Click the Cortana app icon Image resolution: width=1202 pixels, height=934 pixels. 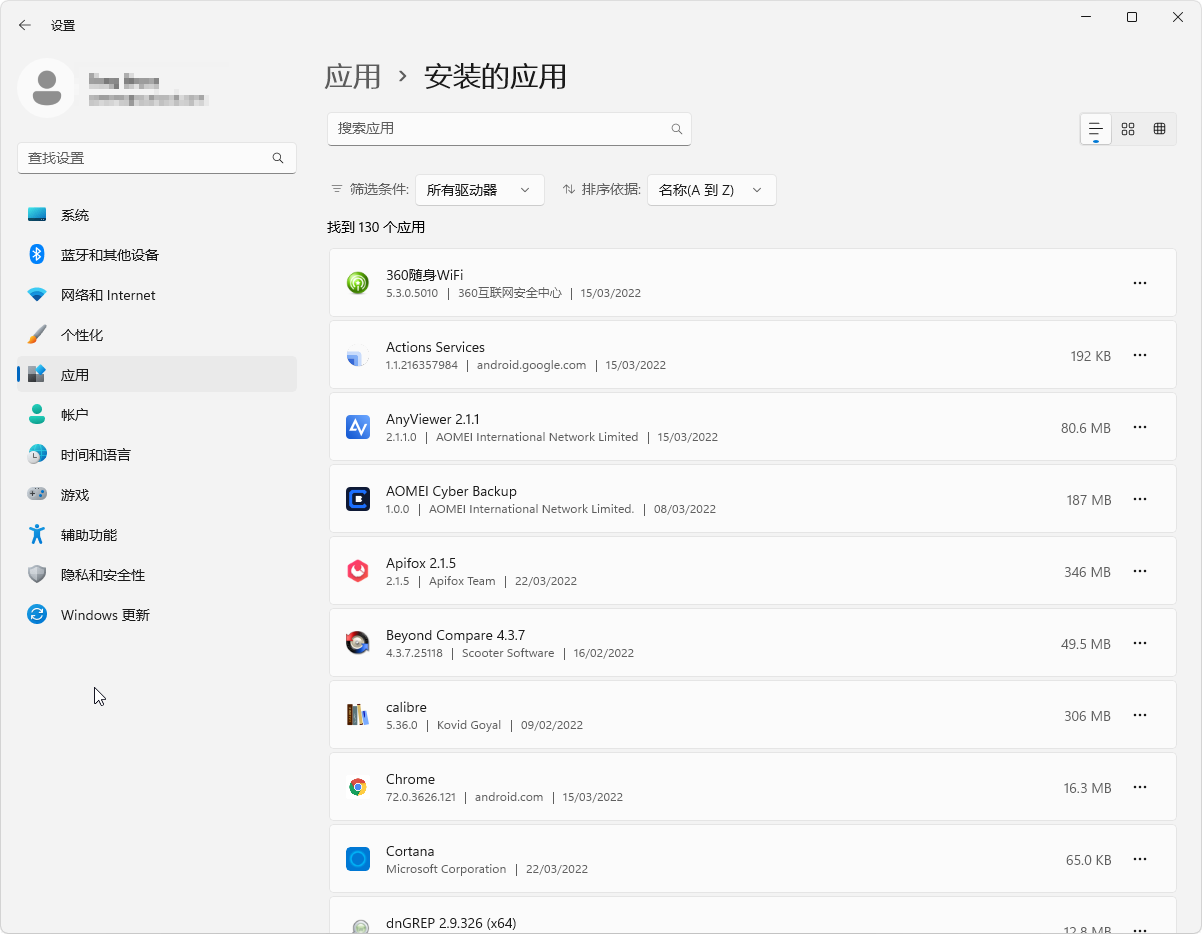(358, 859)
